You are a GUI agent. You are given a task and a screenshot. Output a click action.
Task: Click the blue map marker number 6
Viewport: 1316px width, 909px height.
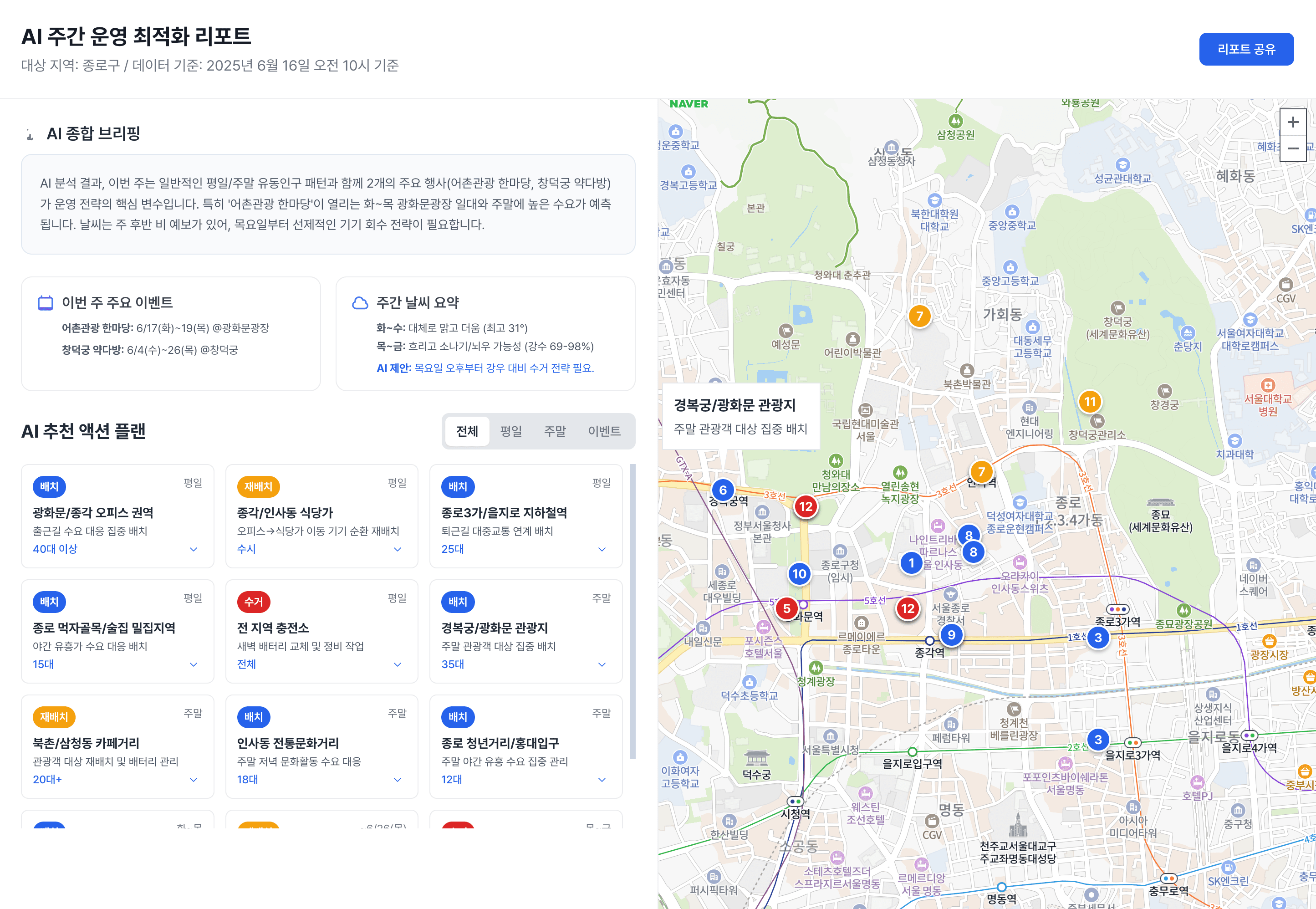pos(723,490)
